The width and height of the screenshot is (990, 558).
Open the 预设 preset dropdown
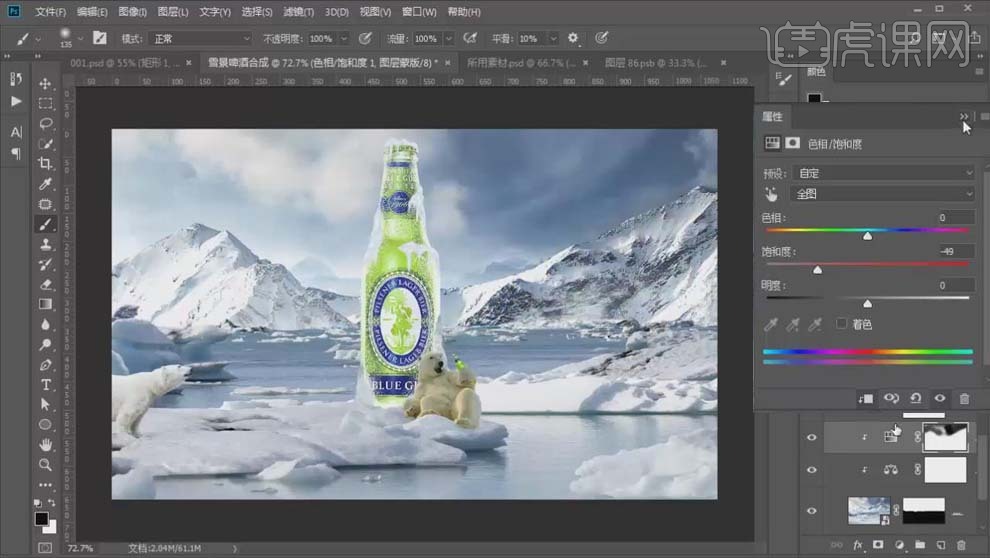click(x=883, y=173)
